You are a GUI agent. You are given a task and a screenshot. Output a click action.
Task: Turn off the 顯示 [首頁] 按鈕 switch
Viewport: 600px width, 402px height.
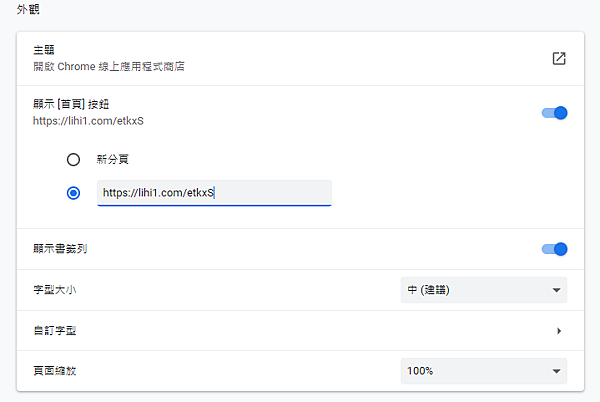(554, 113)
